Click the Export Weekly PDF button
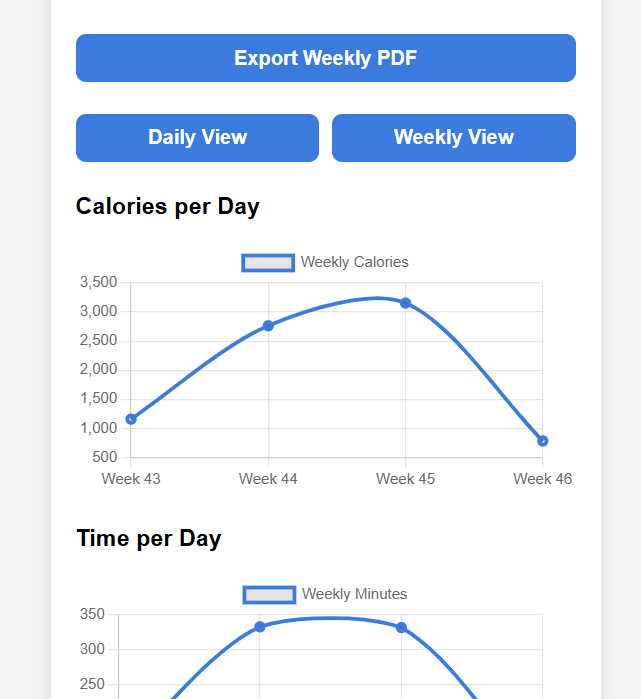This screenshot has height=699, width=641. pos(325,58)
